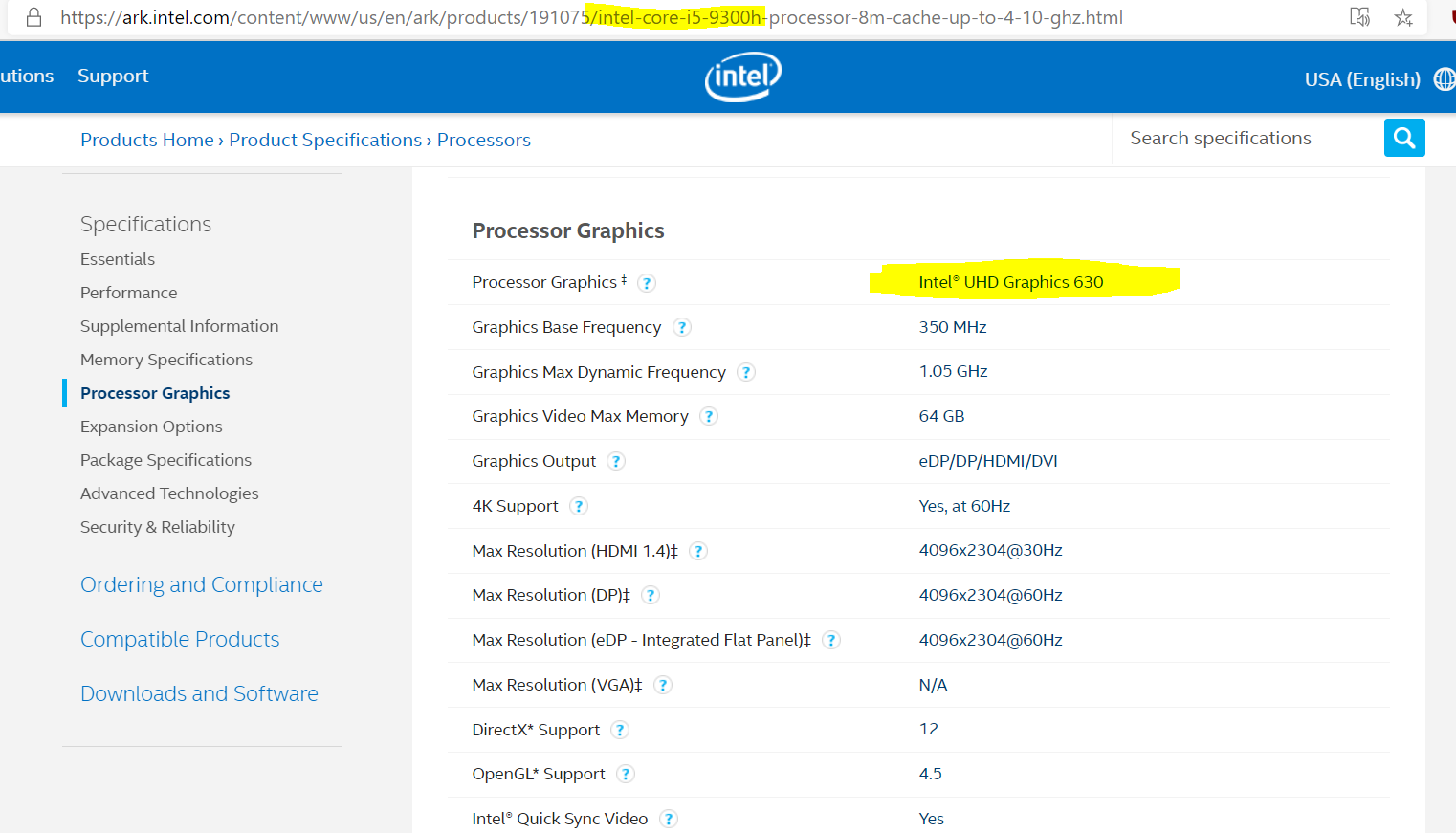Screen dimensions: 1456x833
Task: Jump to Memory Specifications section
Action: pyautogui.click(x=166, y=360)
